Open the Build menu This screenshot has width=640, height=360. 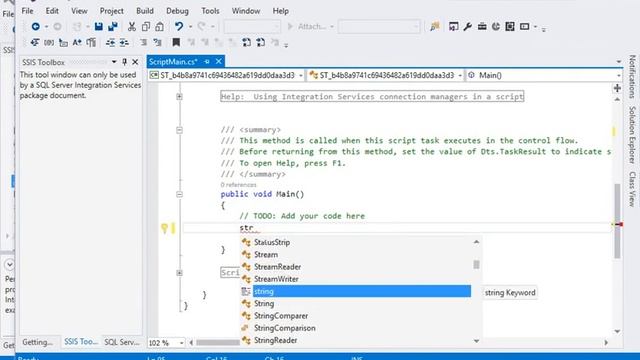tap(145, 11)
